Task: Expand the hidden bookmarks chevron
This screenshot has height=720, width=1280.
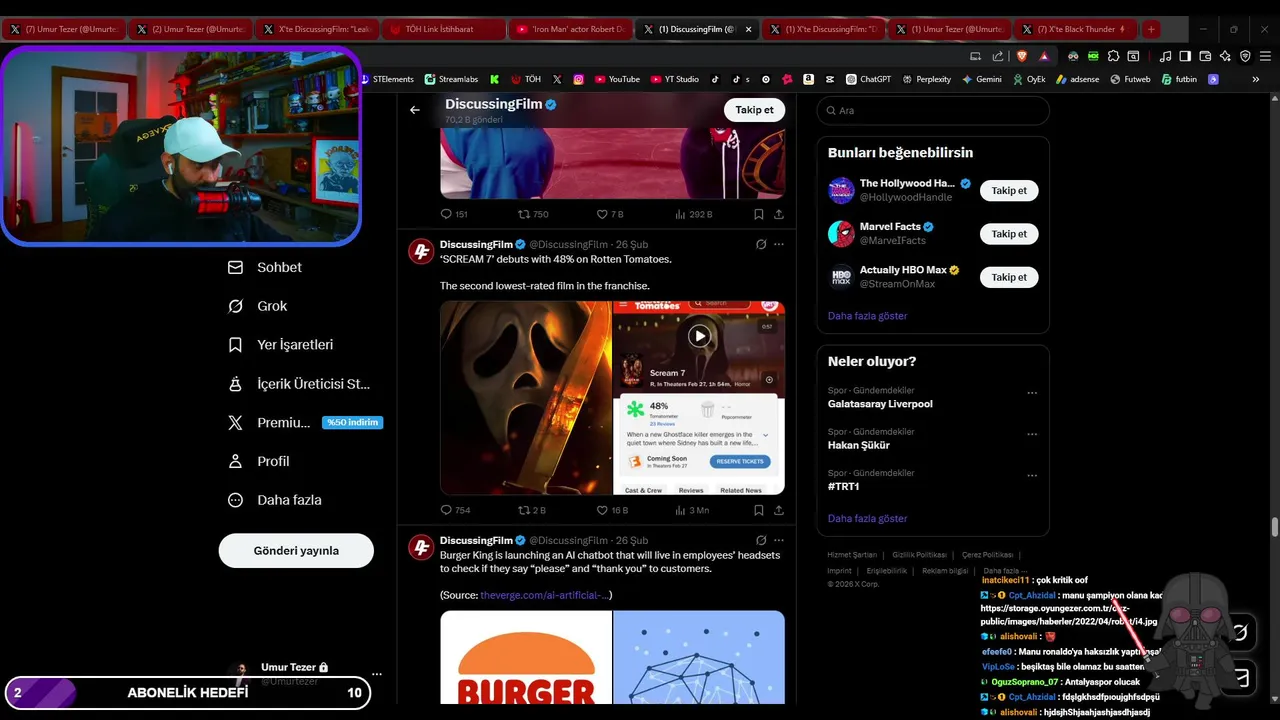Action: [1256, 79]
